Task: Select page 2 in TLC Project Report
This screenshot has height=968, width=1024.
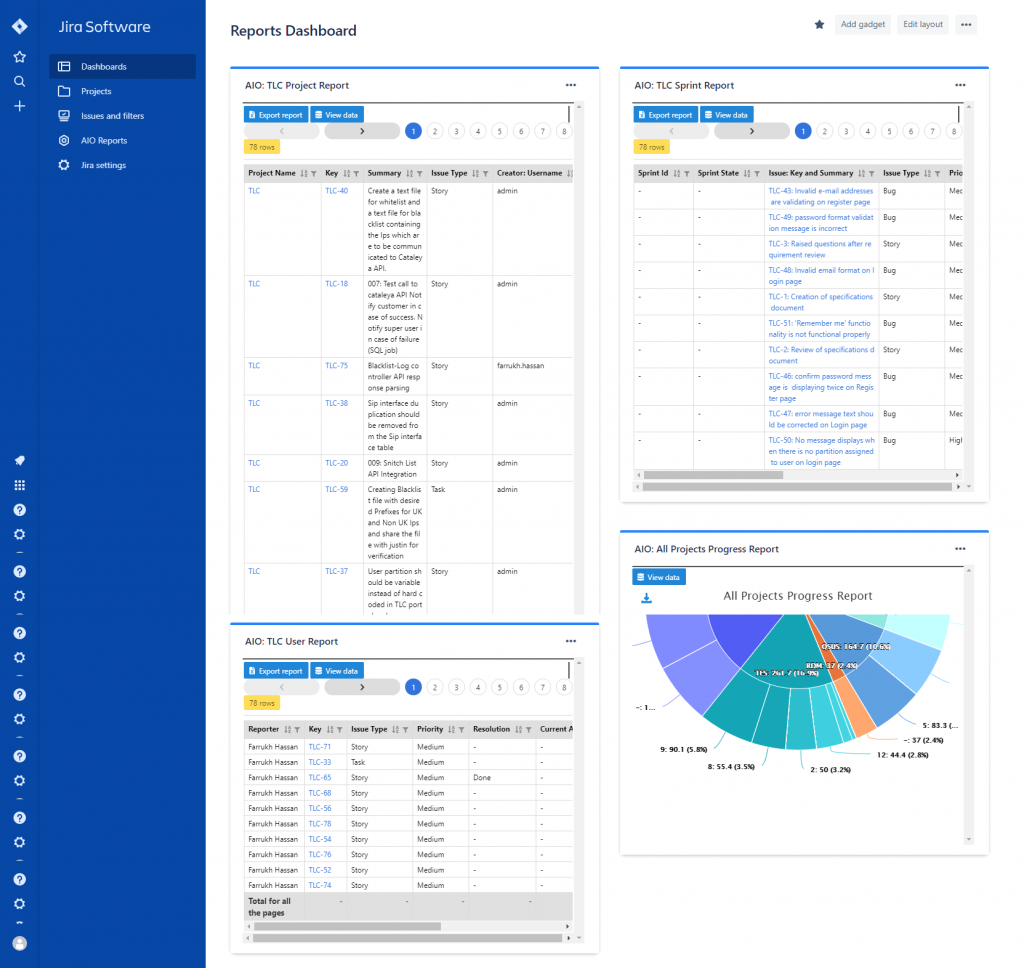Action: (435, 131)
